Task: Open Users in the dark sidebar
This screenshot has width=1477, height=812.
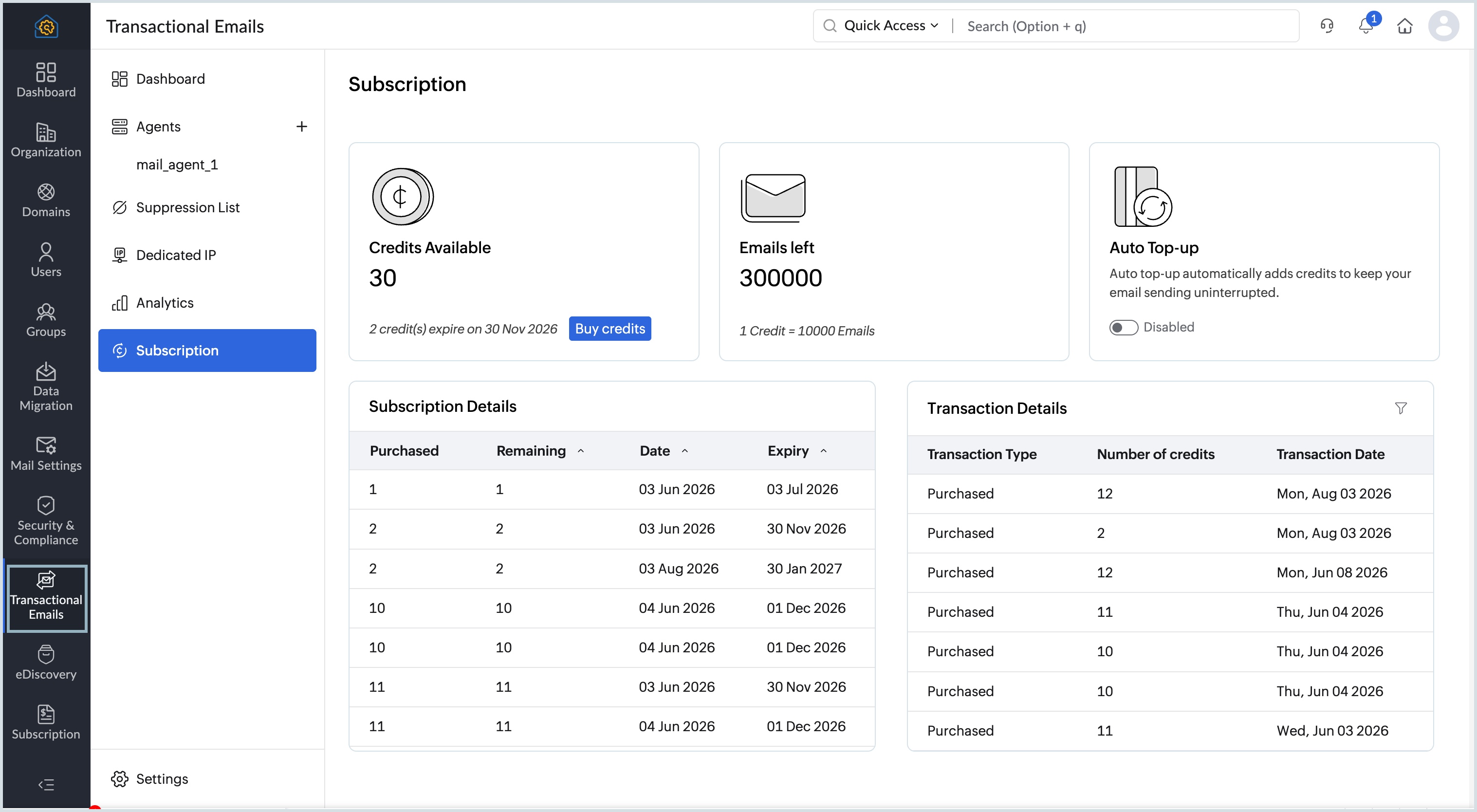Action: [46, 260]
